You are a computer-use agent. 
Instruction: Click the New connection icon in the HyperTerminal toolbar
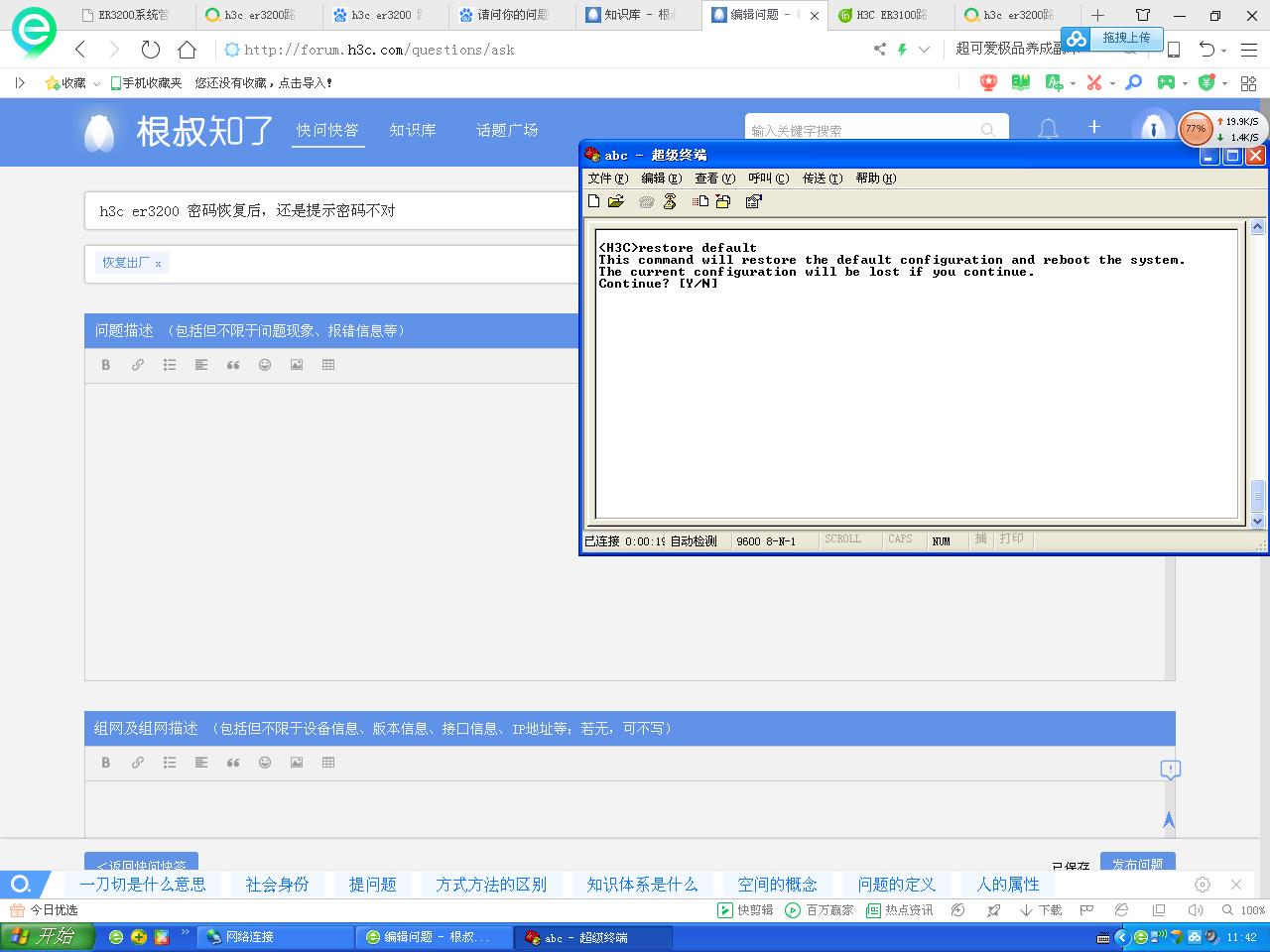[593, 201]
